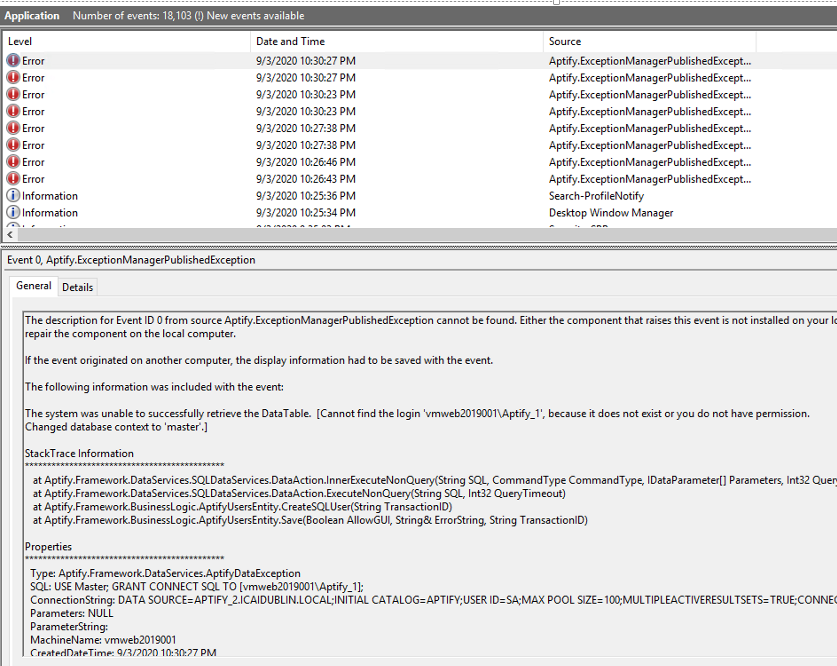Click the error icon at 10:26:46 PM
This screenshot has height=666, width=837.
click(x=13, y=162)
